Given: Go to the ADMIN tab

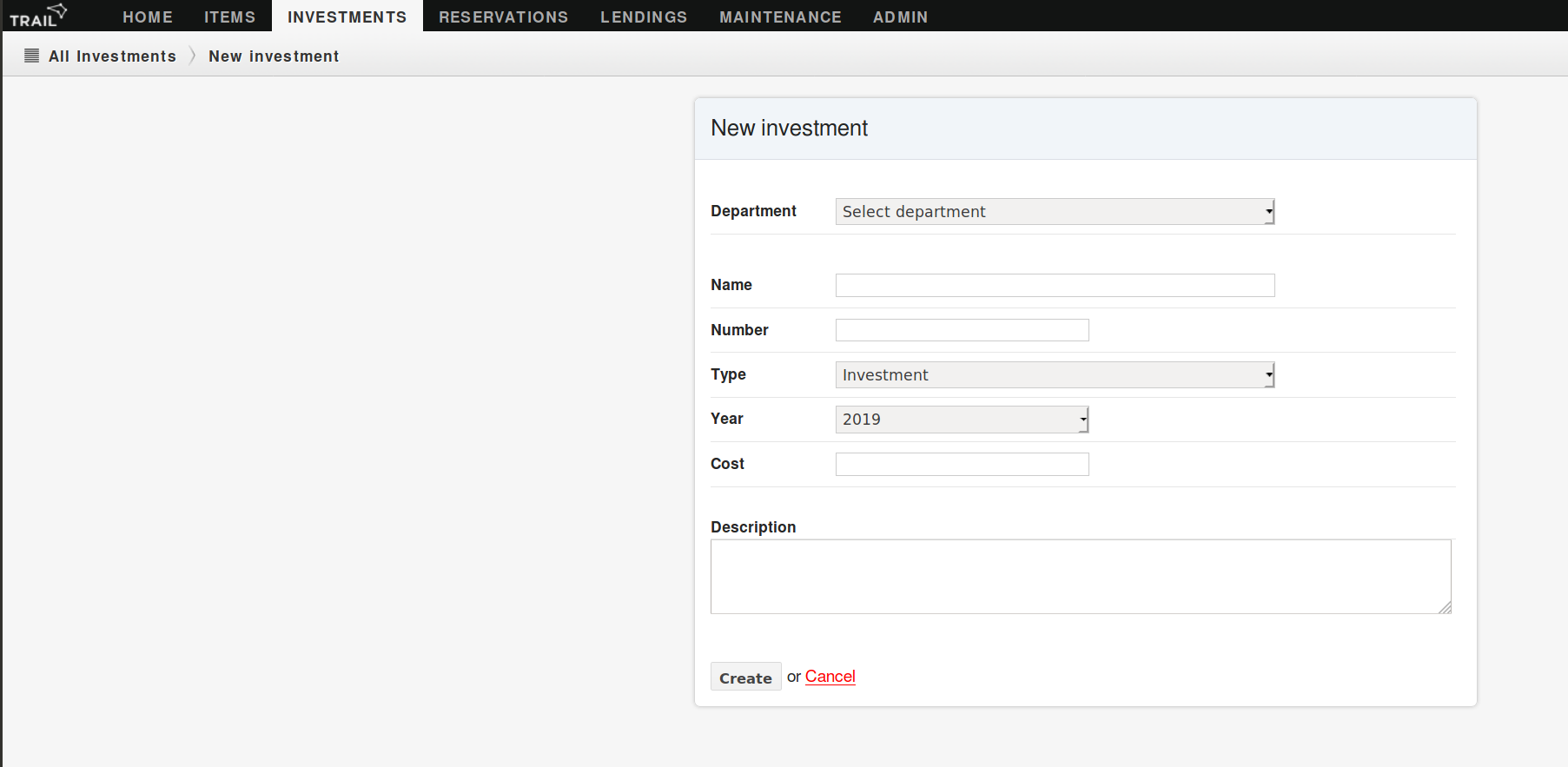Looking at the screenshot, I should coord(901,17).
